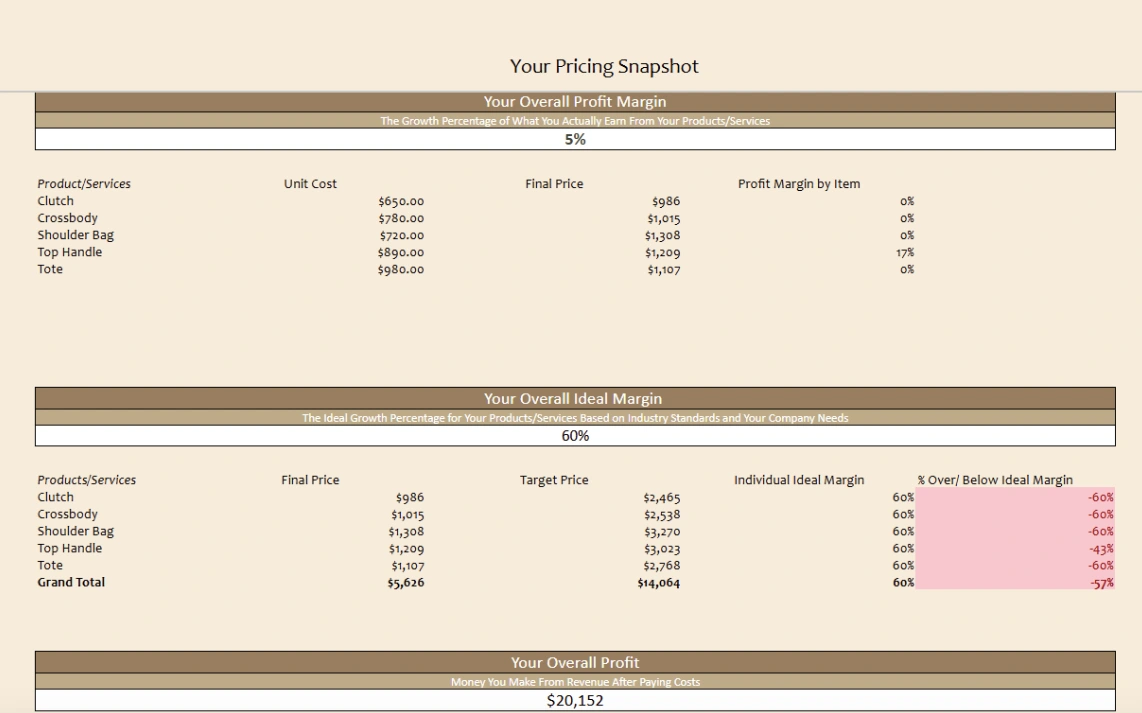Select Shoulder Bag target price $3,270
Screen dimensions: 1142x713
[661, 532]
